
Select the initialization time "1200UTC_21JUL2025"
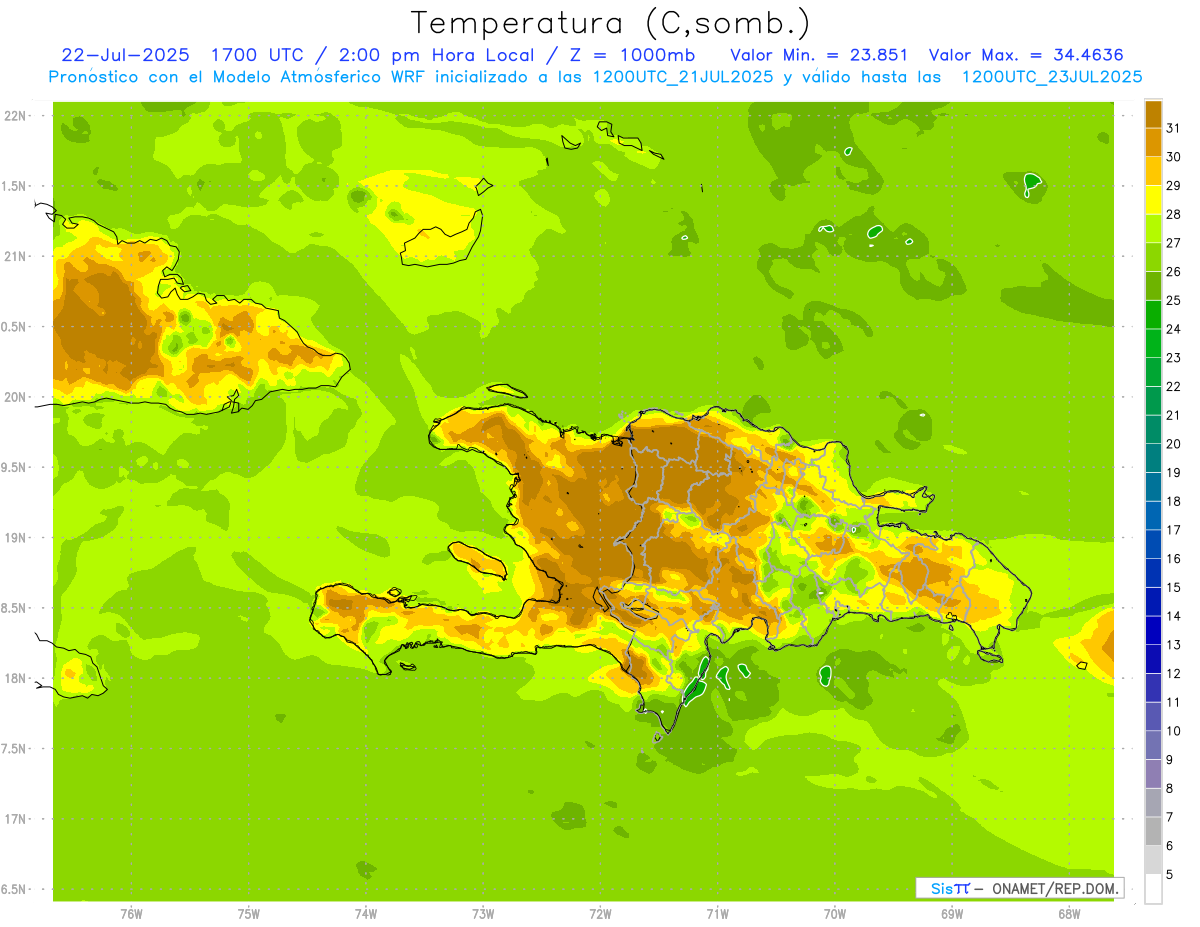coord(683,77)
